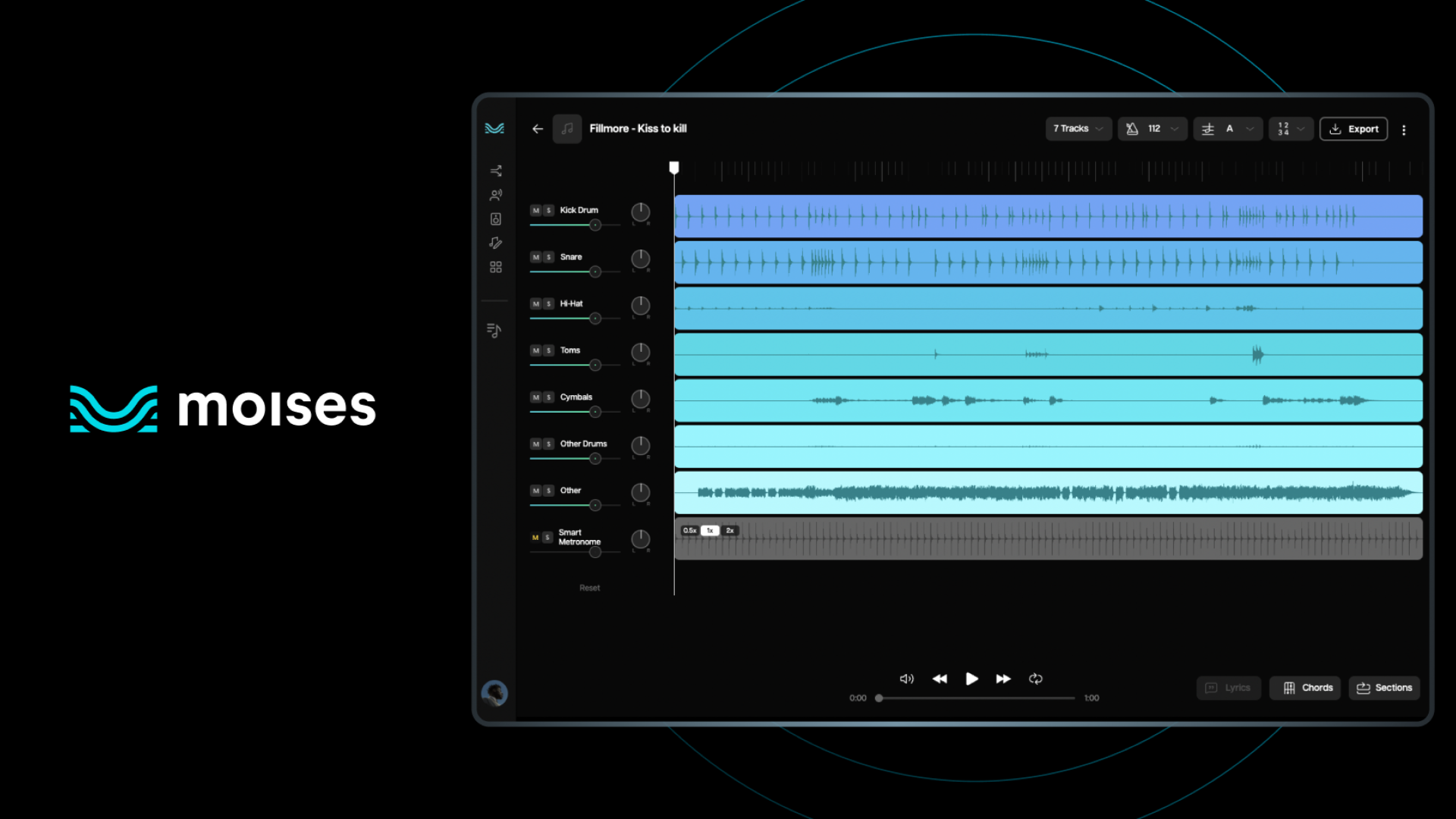Screen dimensions: 1456x819
Task: Mute the Kick Drum track
Action: tap(536, 211)
